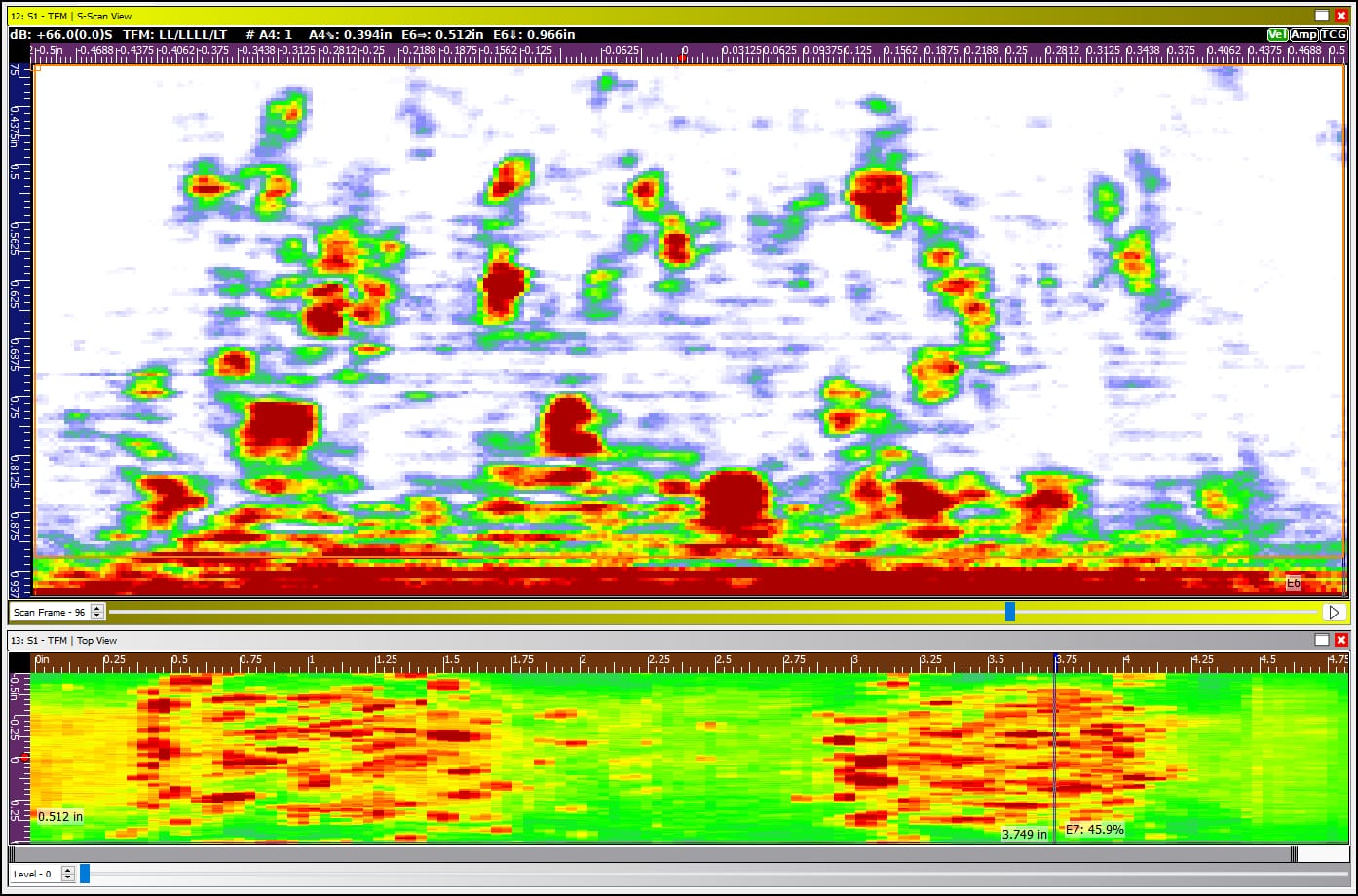This screenshot has height=896, width=1358.
Task: Close the Top View pane
Action: coord(1341,640)
